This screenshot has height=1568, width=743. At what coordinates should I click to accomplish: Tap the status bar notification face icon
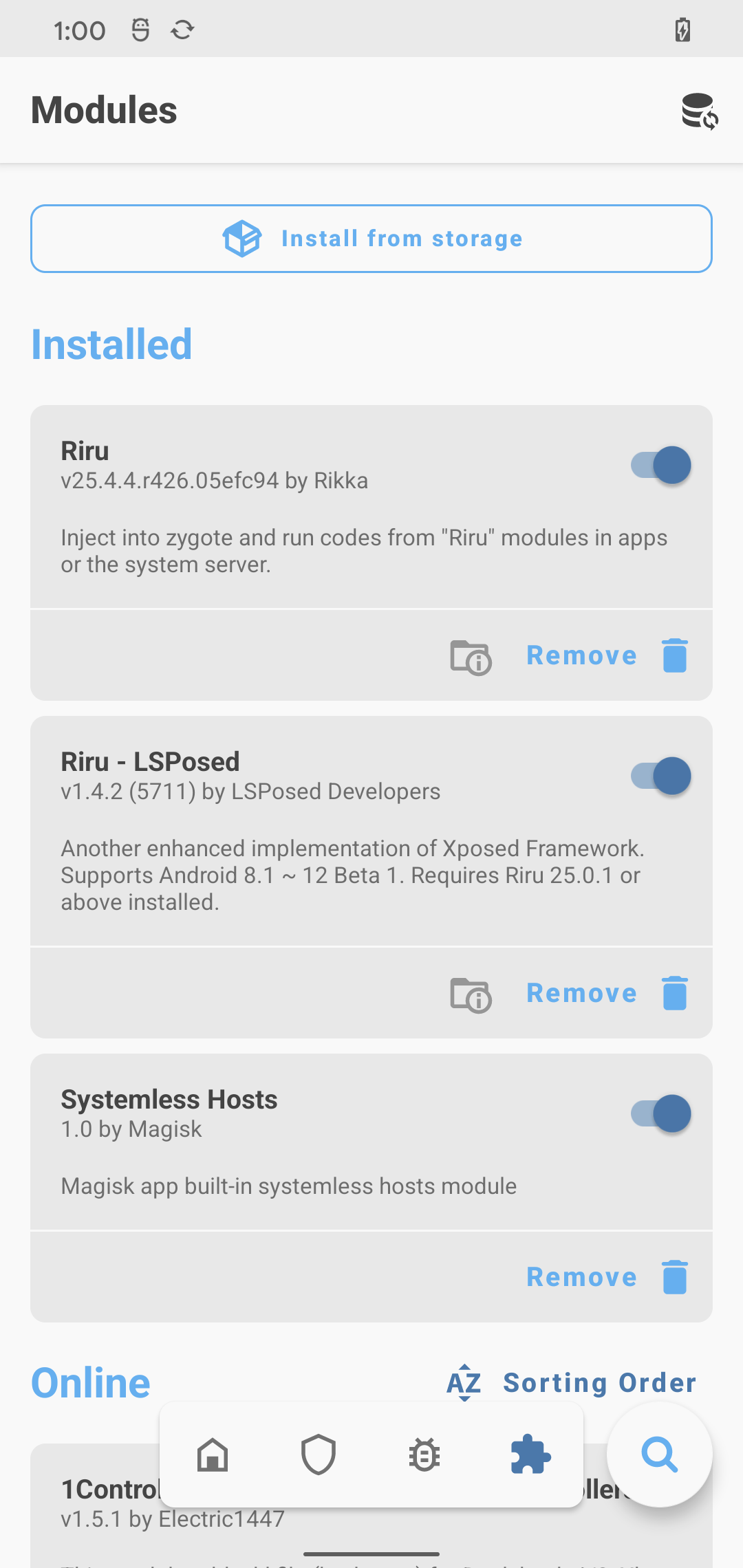tap(140, 30)
